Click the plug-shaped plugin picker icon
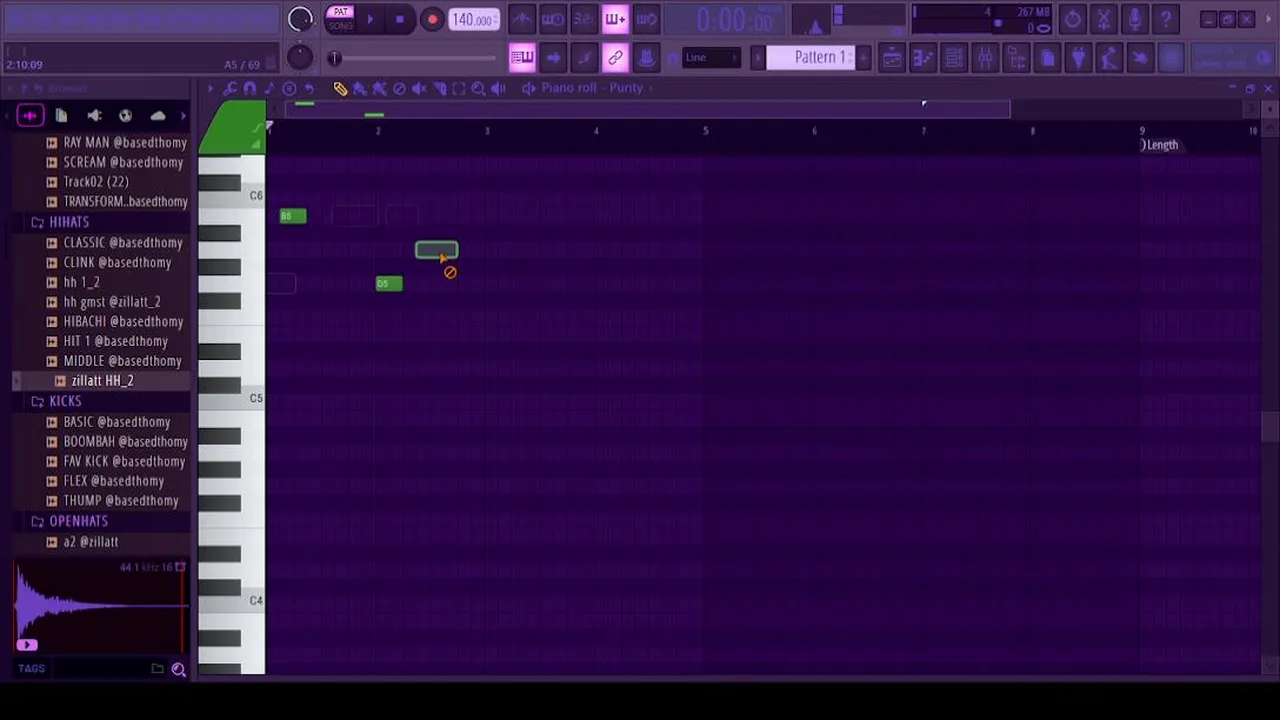This screenshot has width=1280, height=720. click(x=1078, y=58)
